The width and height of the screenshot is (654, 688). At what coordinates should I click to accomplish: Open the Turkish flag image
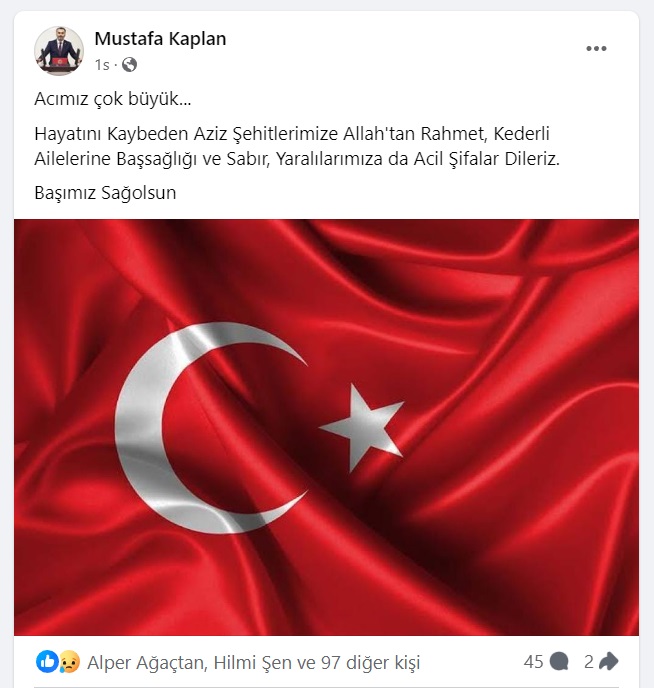[326, 427]
